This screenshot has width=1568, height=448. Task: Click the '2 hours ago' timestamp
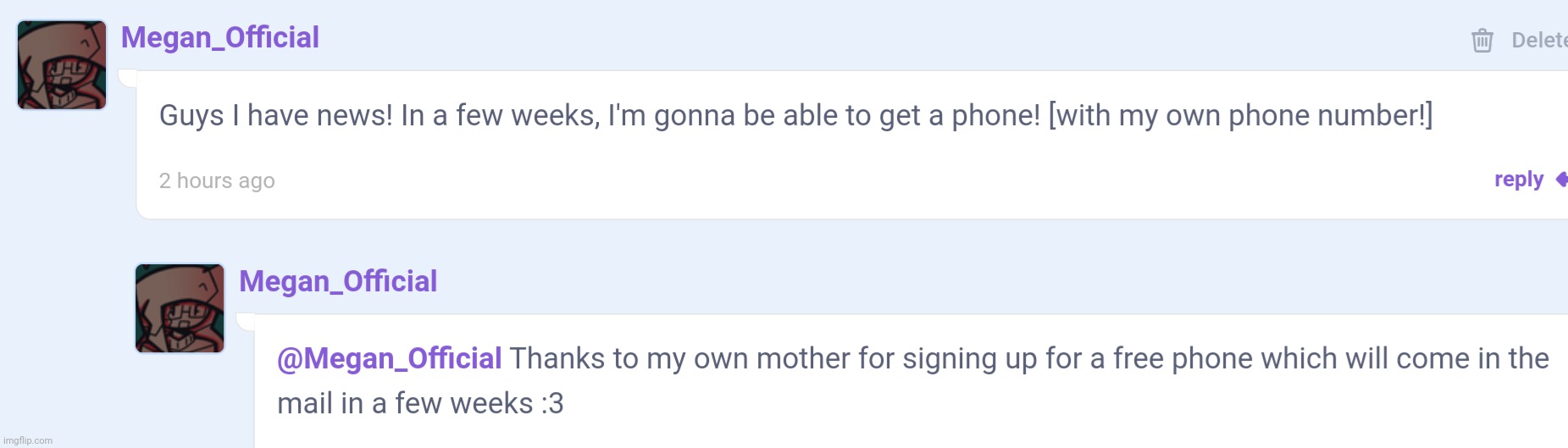point(217,180)
